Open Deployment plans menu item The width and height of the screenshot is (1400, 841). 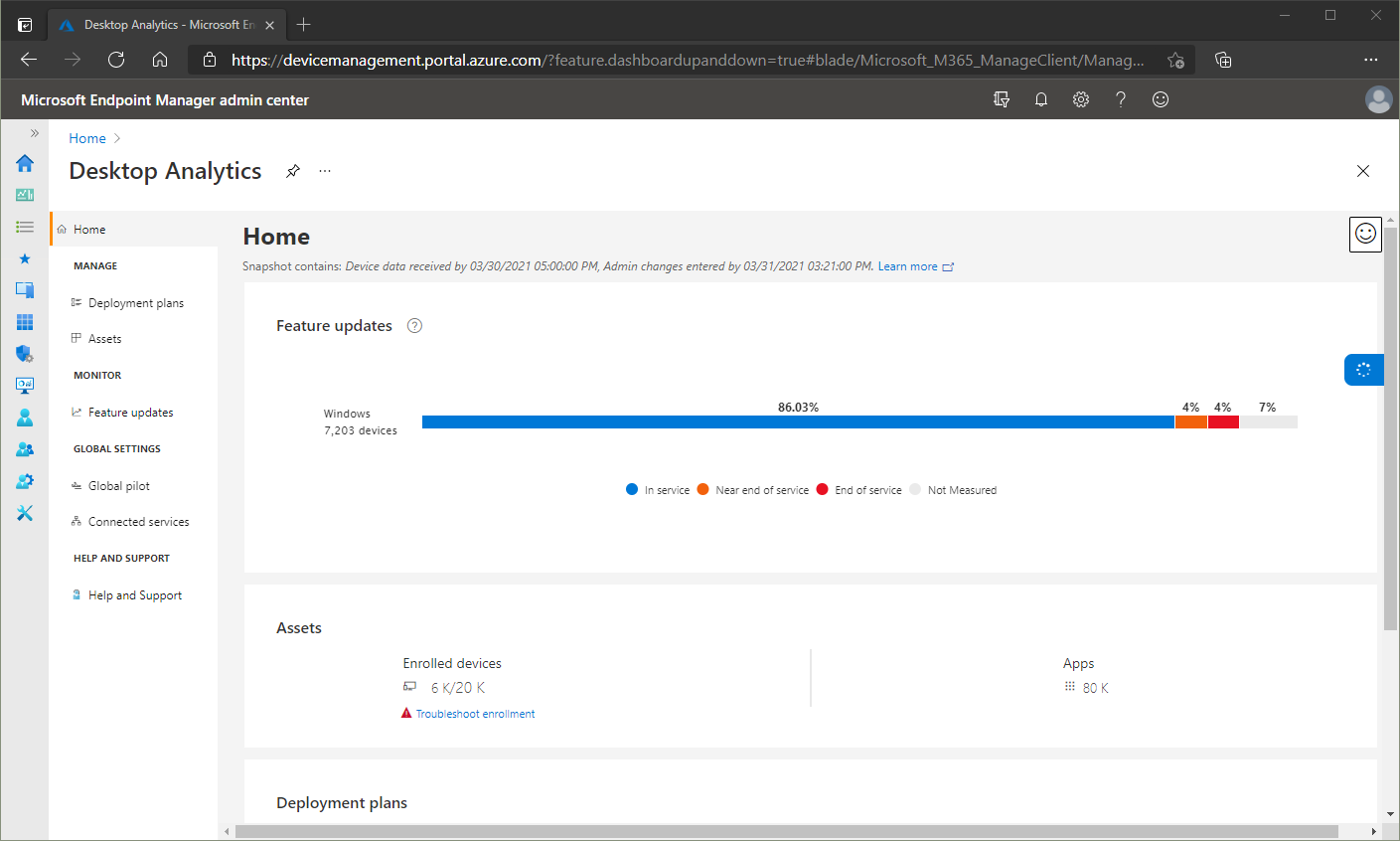coord(136,303)
